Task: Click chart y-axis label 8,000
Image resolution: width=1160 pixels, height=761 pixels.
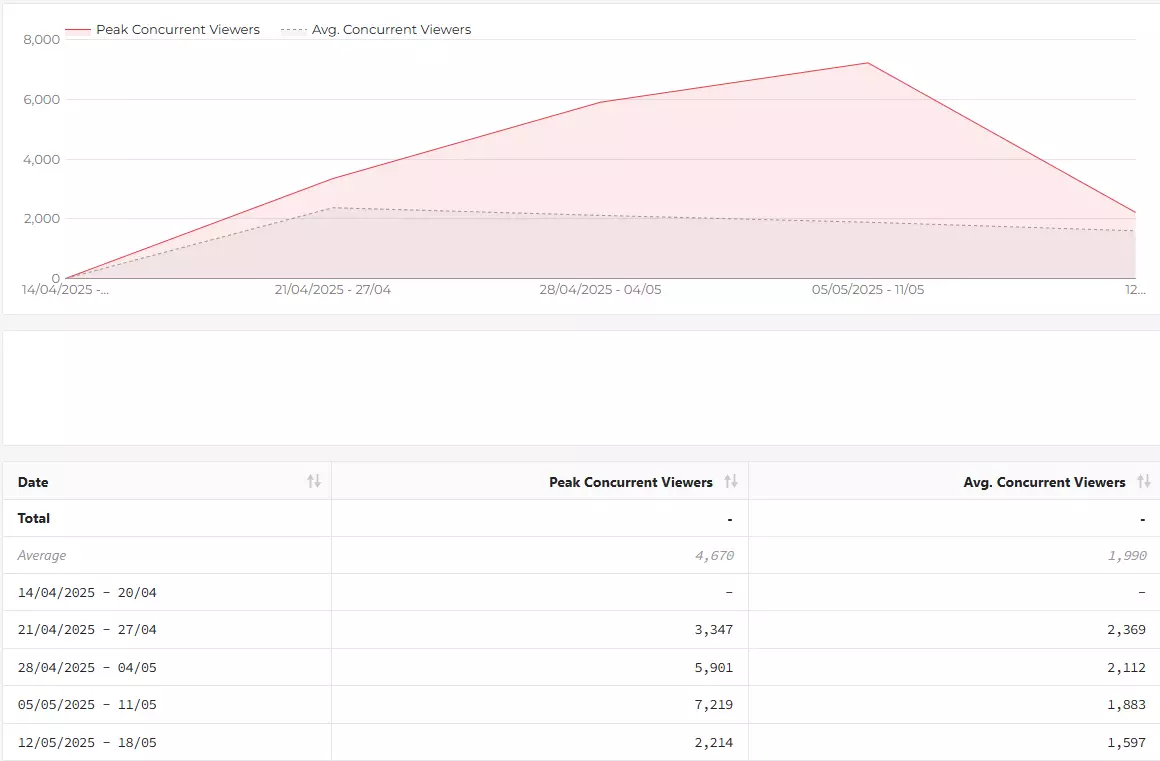Action: click(x=41, y=39)
